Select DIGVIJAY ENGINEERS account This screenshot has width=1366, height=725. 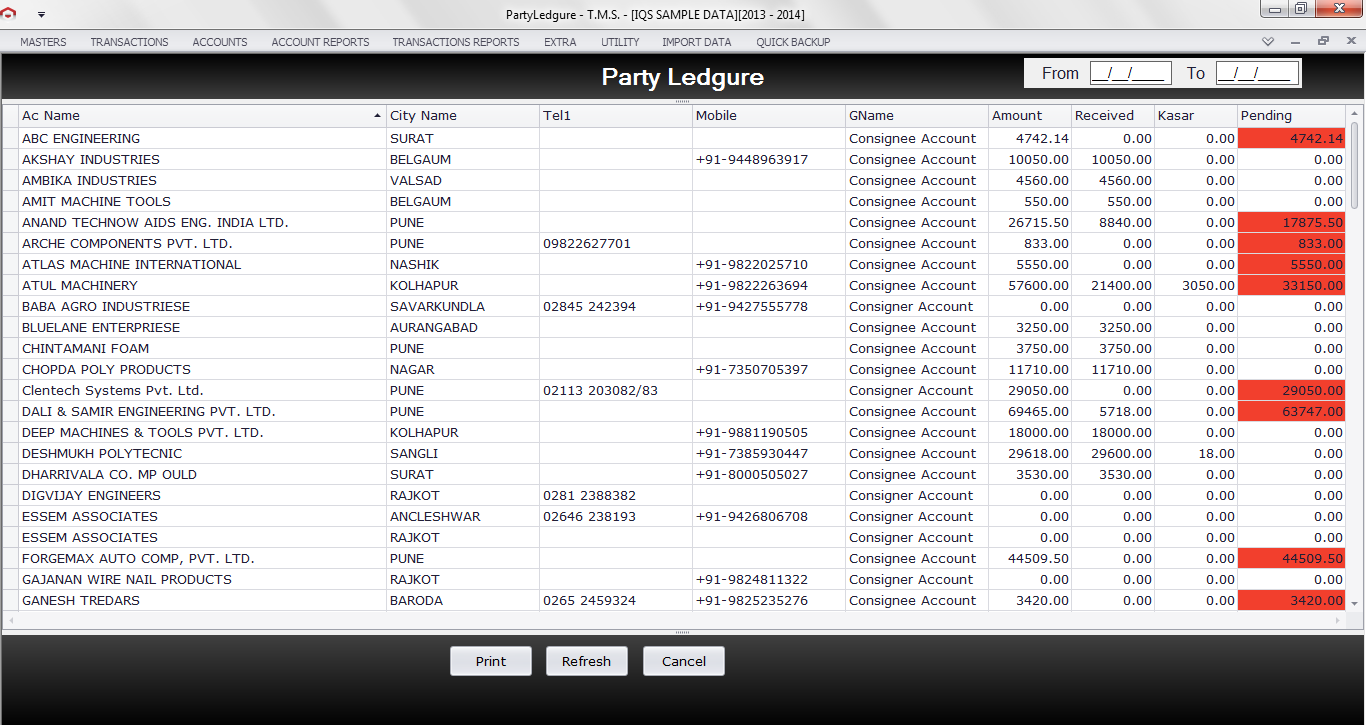click(91, 495)
